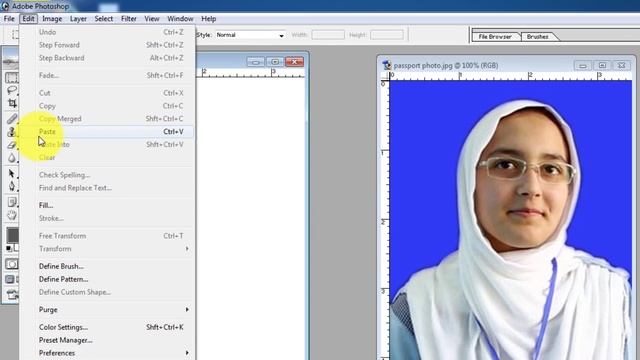Switch to the File Browser tab
The height and width of the screenshot is (360, 640).
[495, 37]
